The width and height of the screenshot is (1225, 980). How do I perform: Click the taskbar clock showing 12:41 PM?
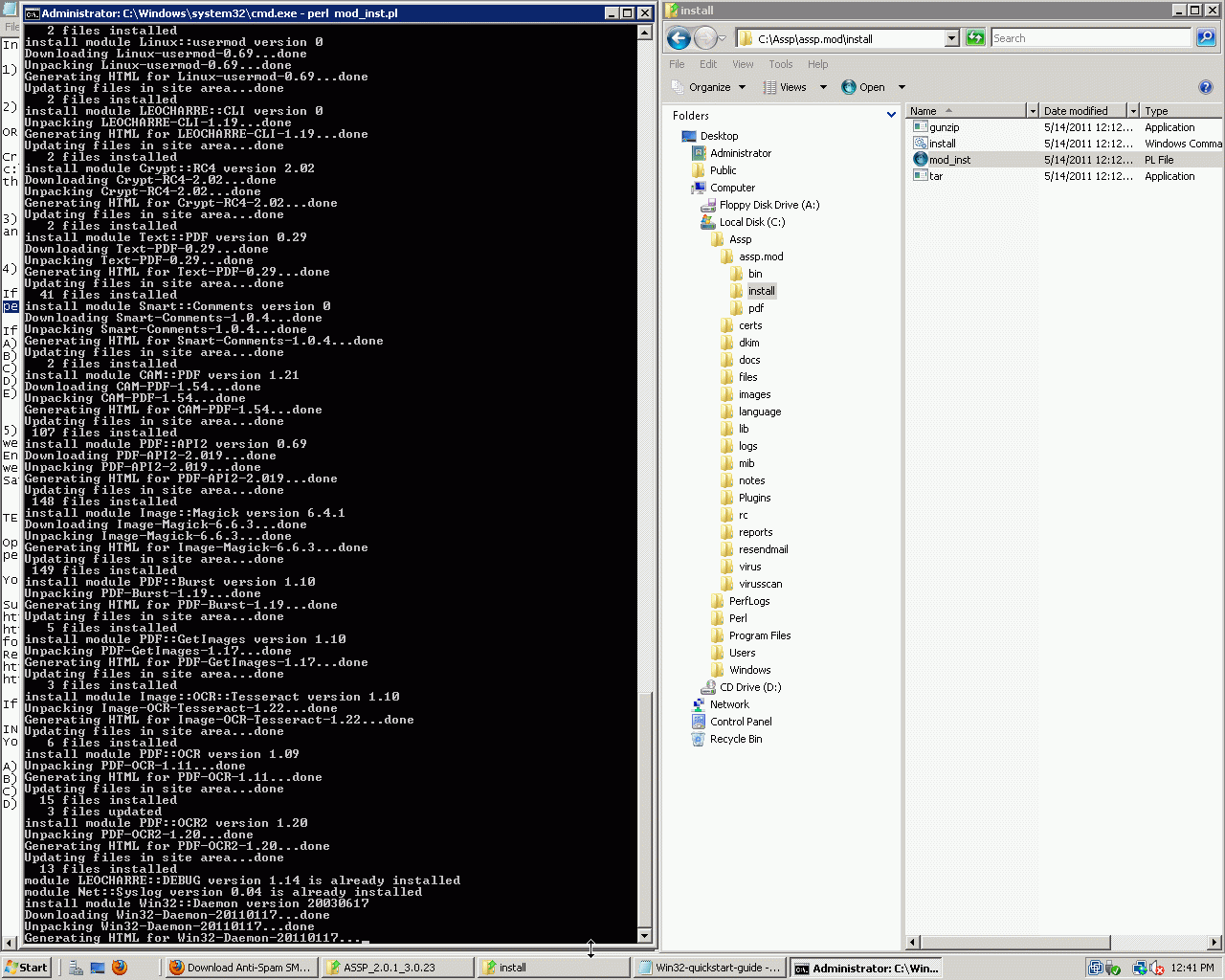coord(1192,968)
